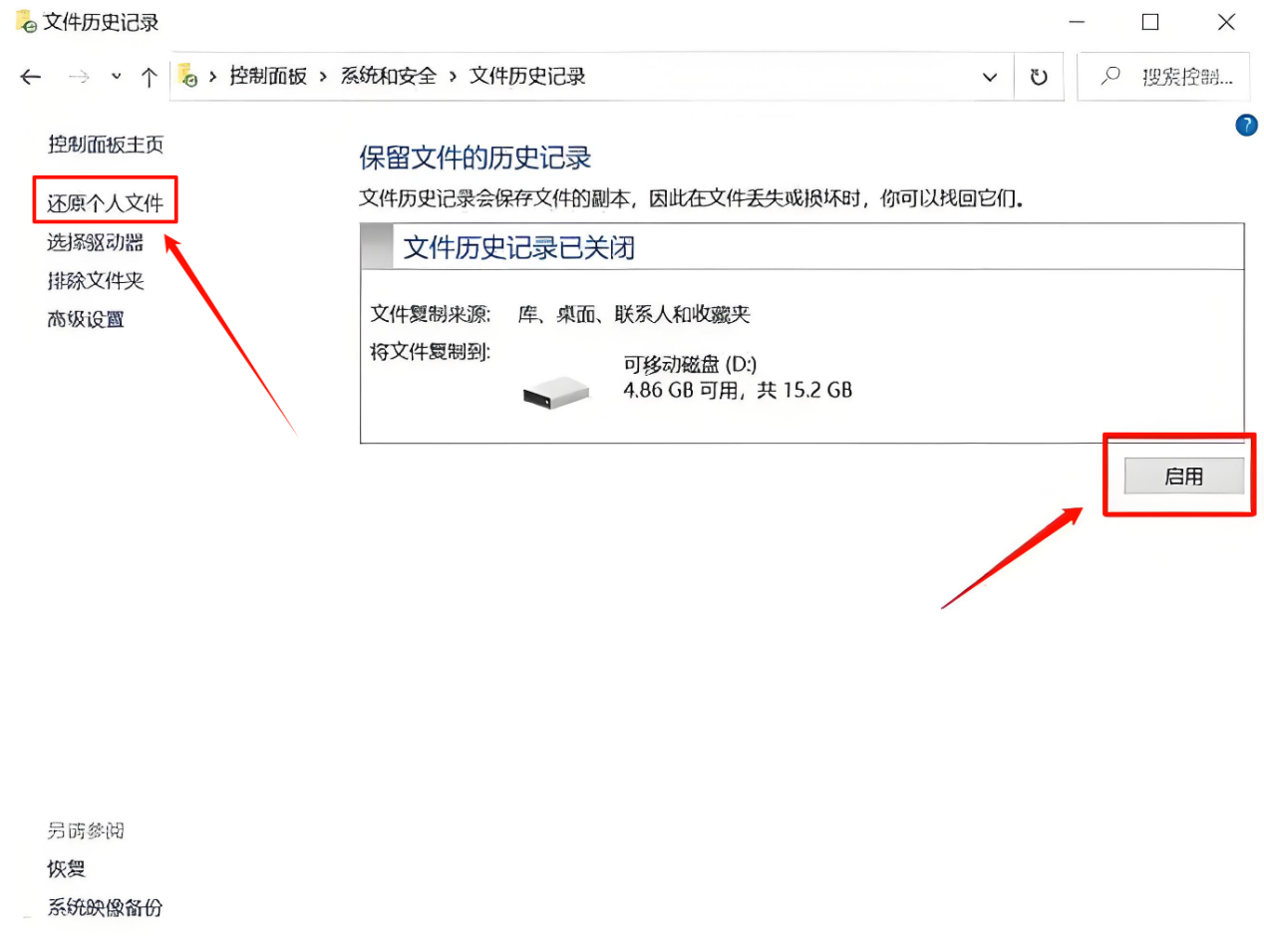
Task: Click the Forward navigation arrow
Action: click(79, 77)
